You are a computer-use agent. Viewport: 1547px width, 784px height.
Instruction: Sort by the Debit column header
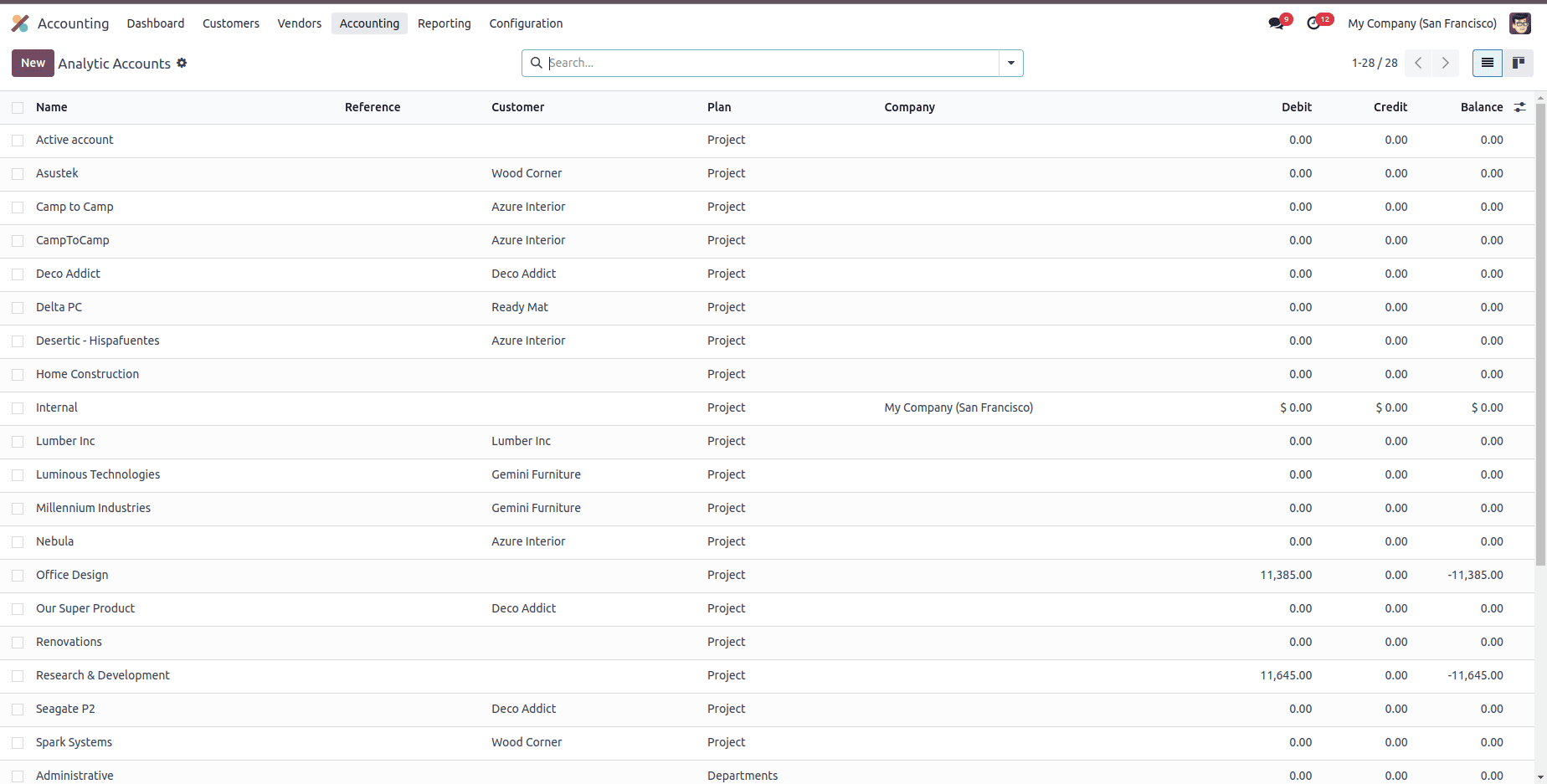tap(1297, 107)
